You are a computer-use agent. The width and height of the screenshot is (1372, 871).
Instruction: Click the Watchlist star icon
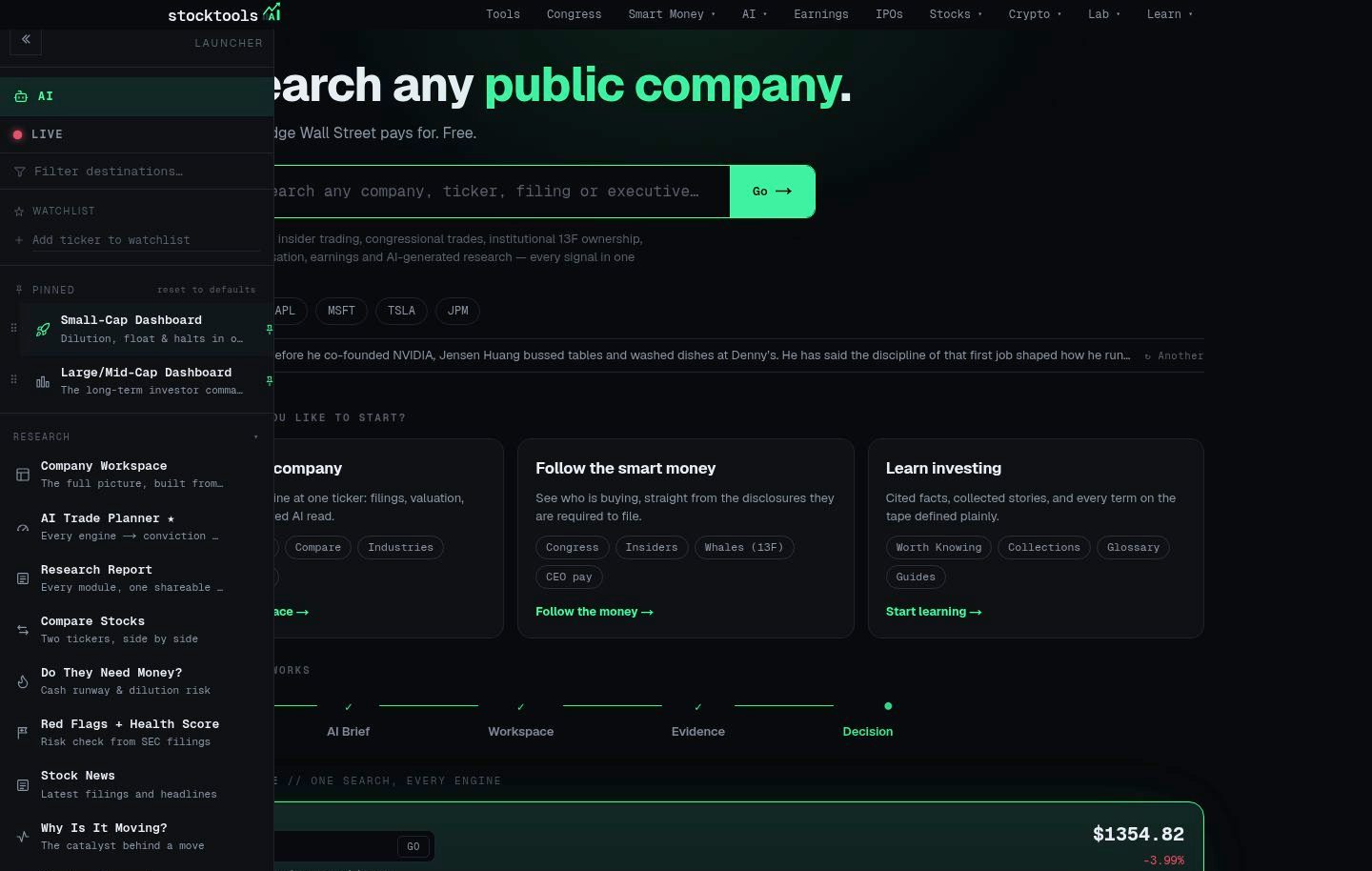point(19,212)
